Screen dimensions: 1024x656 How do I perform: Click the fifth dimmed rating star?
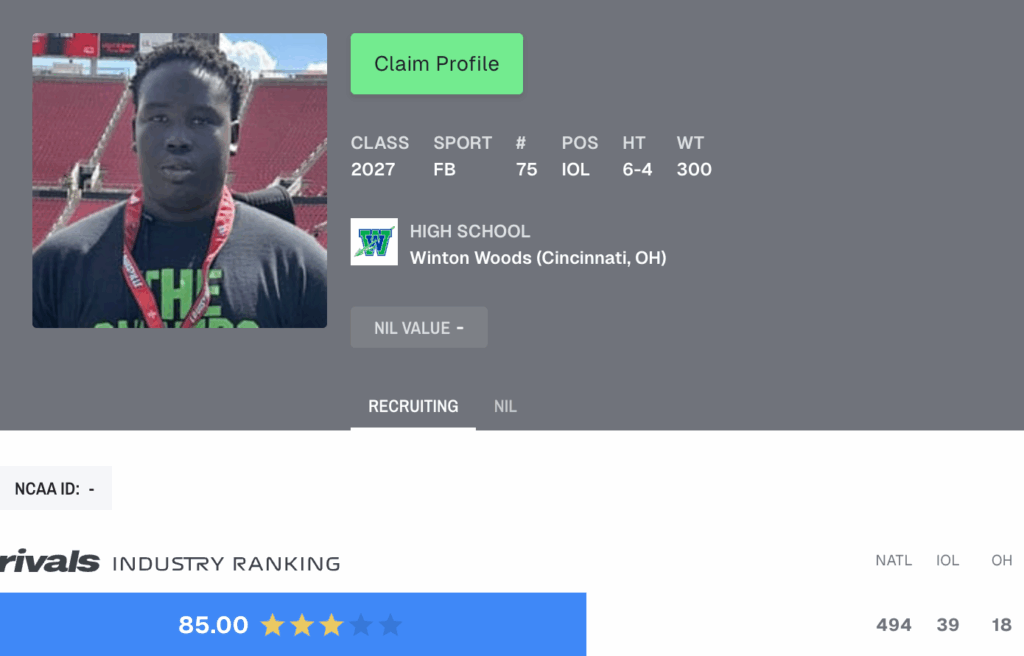coord(391,625)
